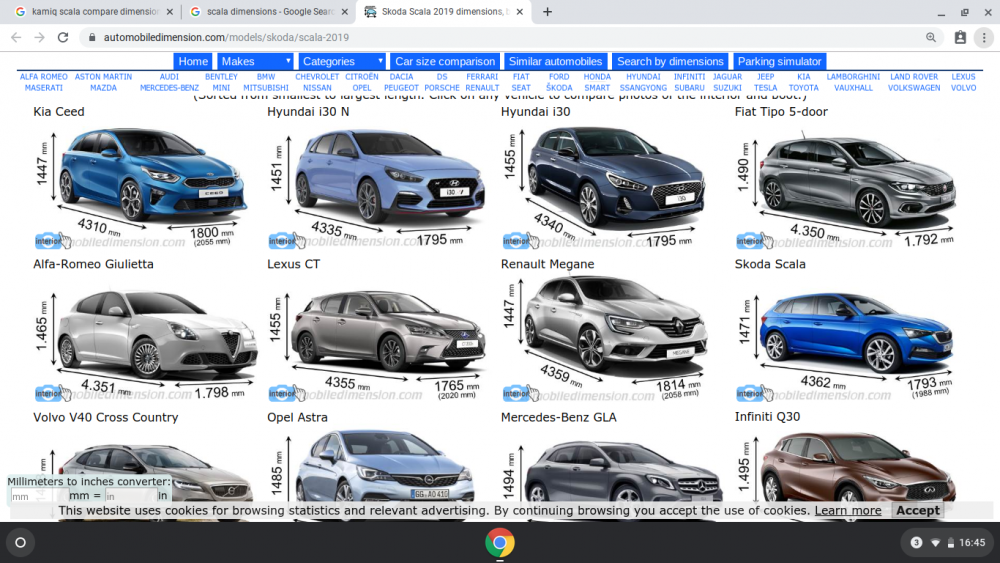The height and width of the screenshot is (563, 1000).
Task: Open Alfa-Romeo Giulietta interior photos icon
Action: tap(52, 393)
